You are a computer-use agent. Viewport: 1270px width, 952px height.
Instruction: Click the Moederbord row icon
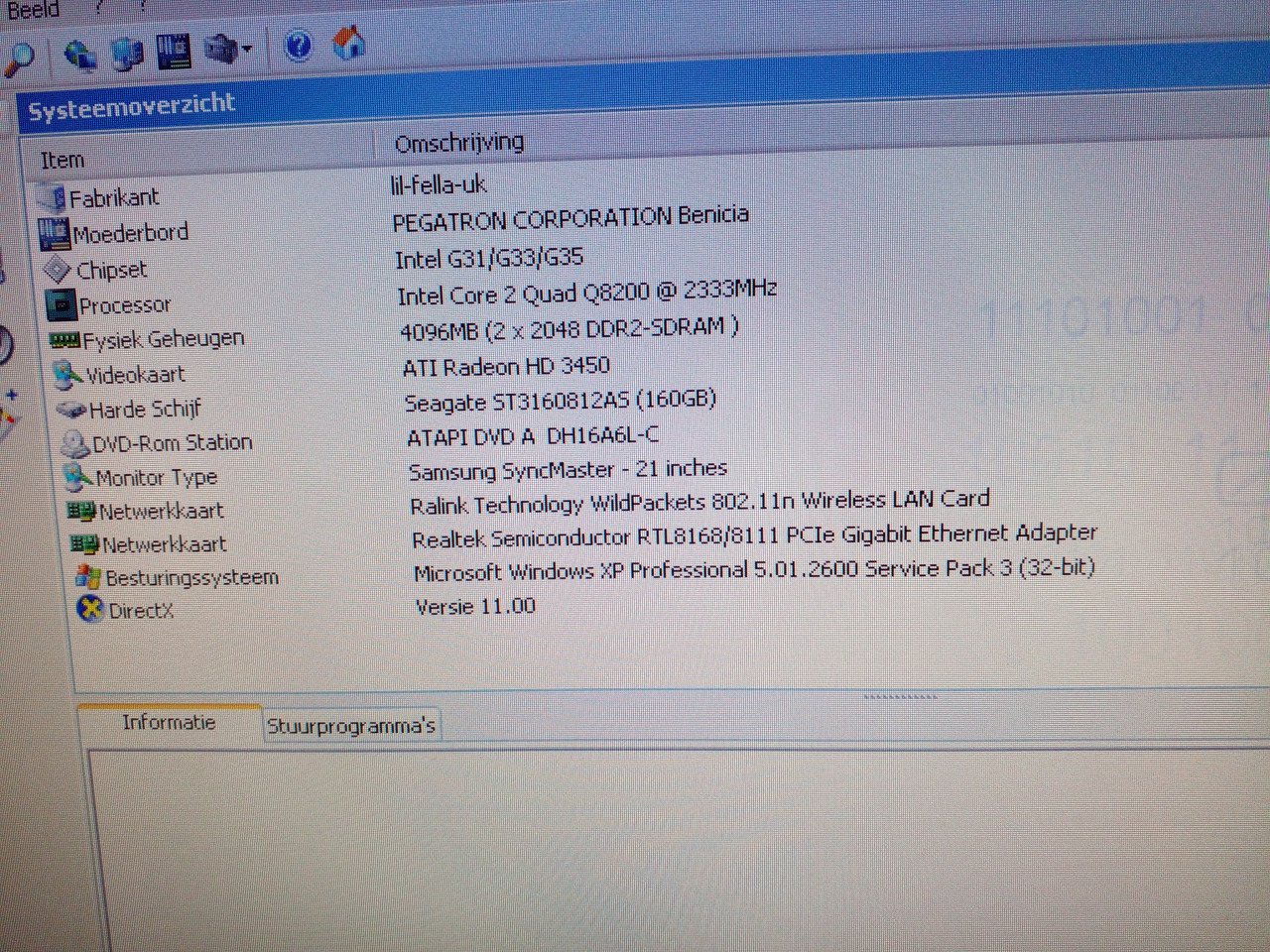(x=54, y=234)
